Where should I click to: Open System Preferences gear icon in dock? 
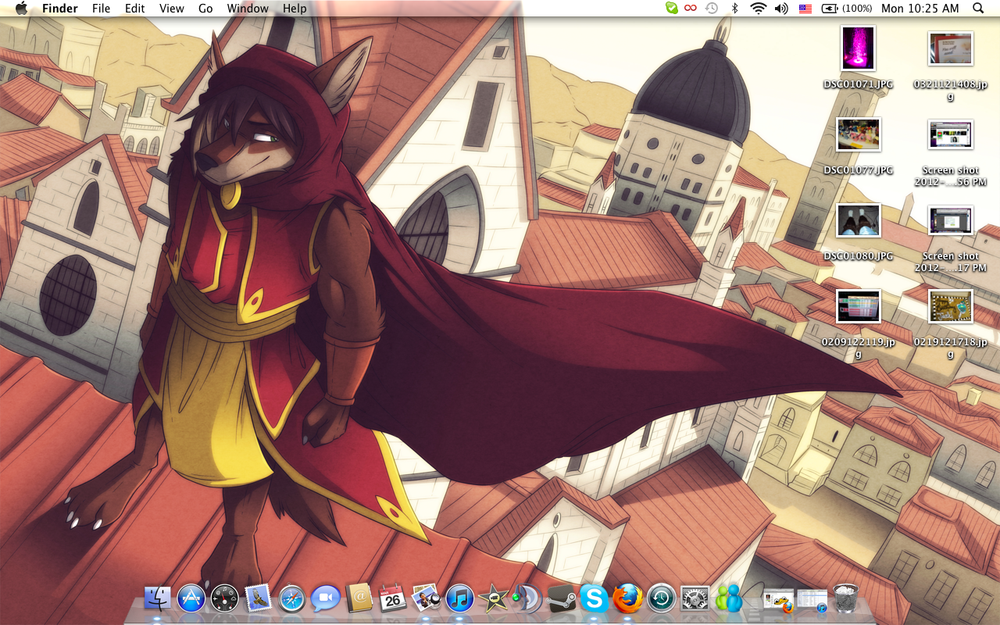[x=695, y=598]
